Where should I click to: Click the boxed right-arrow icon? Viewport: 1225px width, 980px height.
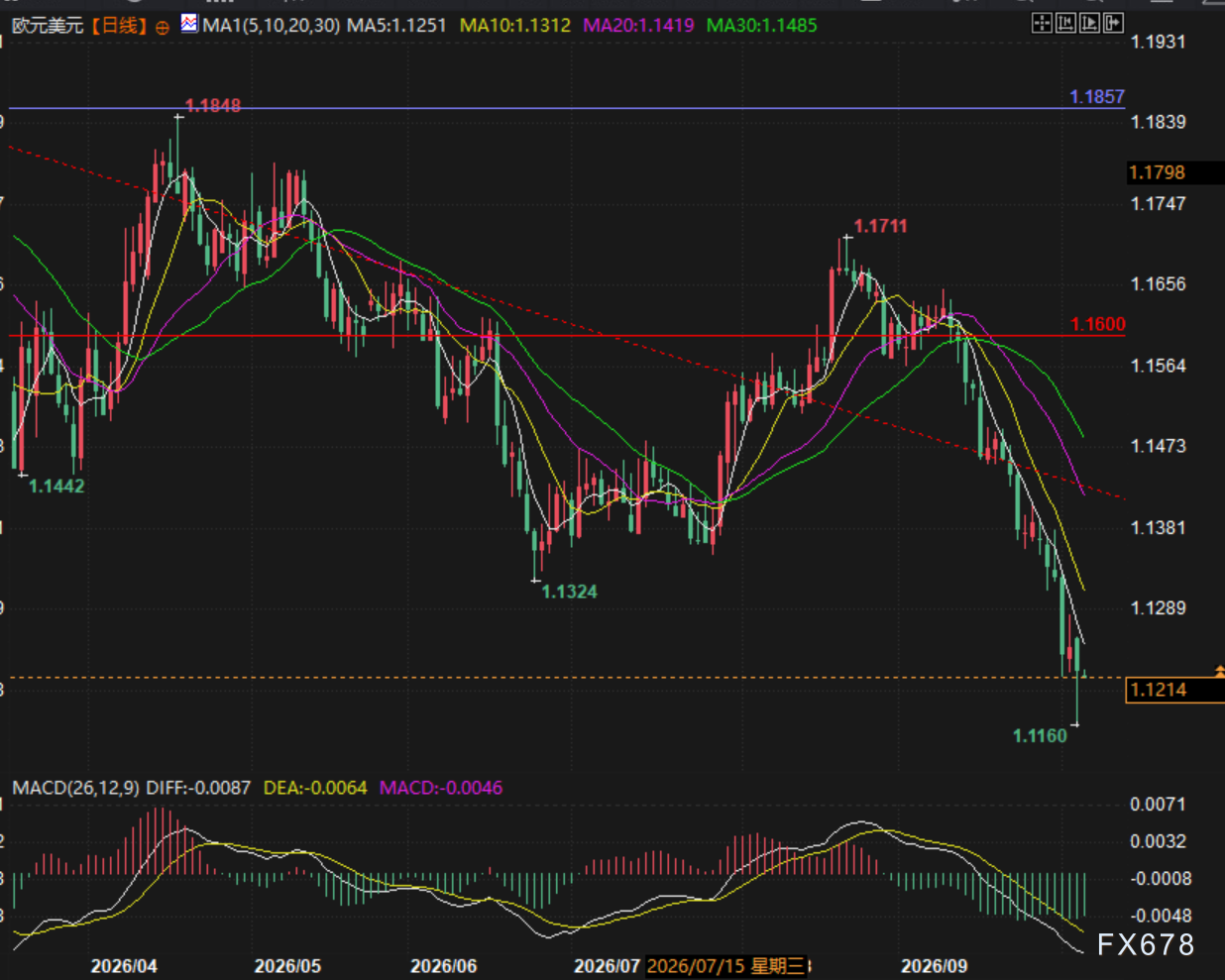1113,23
